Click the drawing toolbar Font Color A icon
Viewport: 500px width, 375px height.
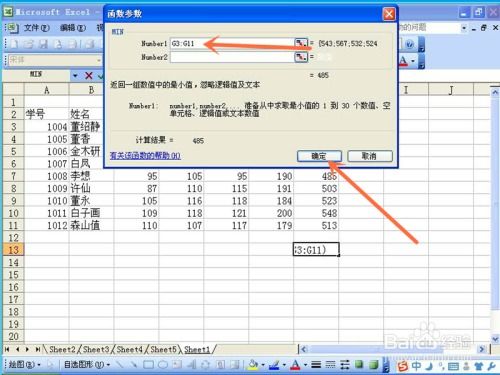295,365
